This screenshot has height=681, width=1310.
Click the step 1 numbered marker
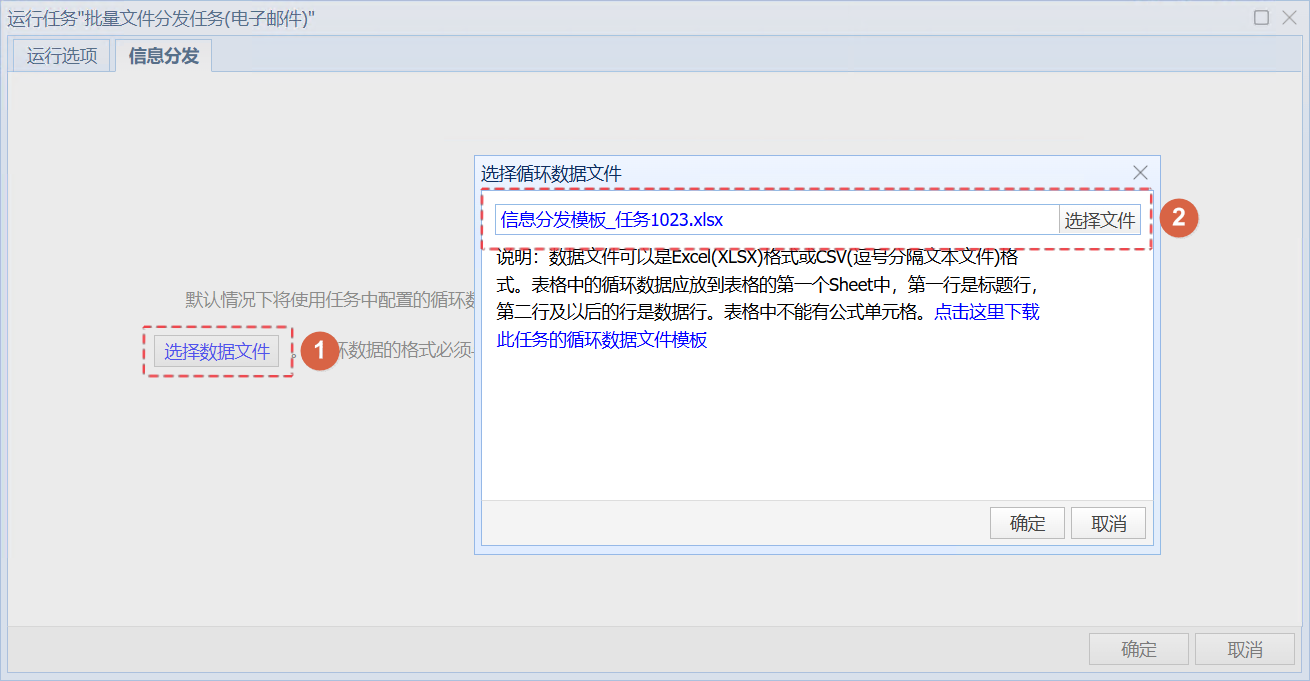point(320,352)
